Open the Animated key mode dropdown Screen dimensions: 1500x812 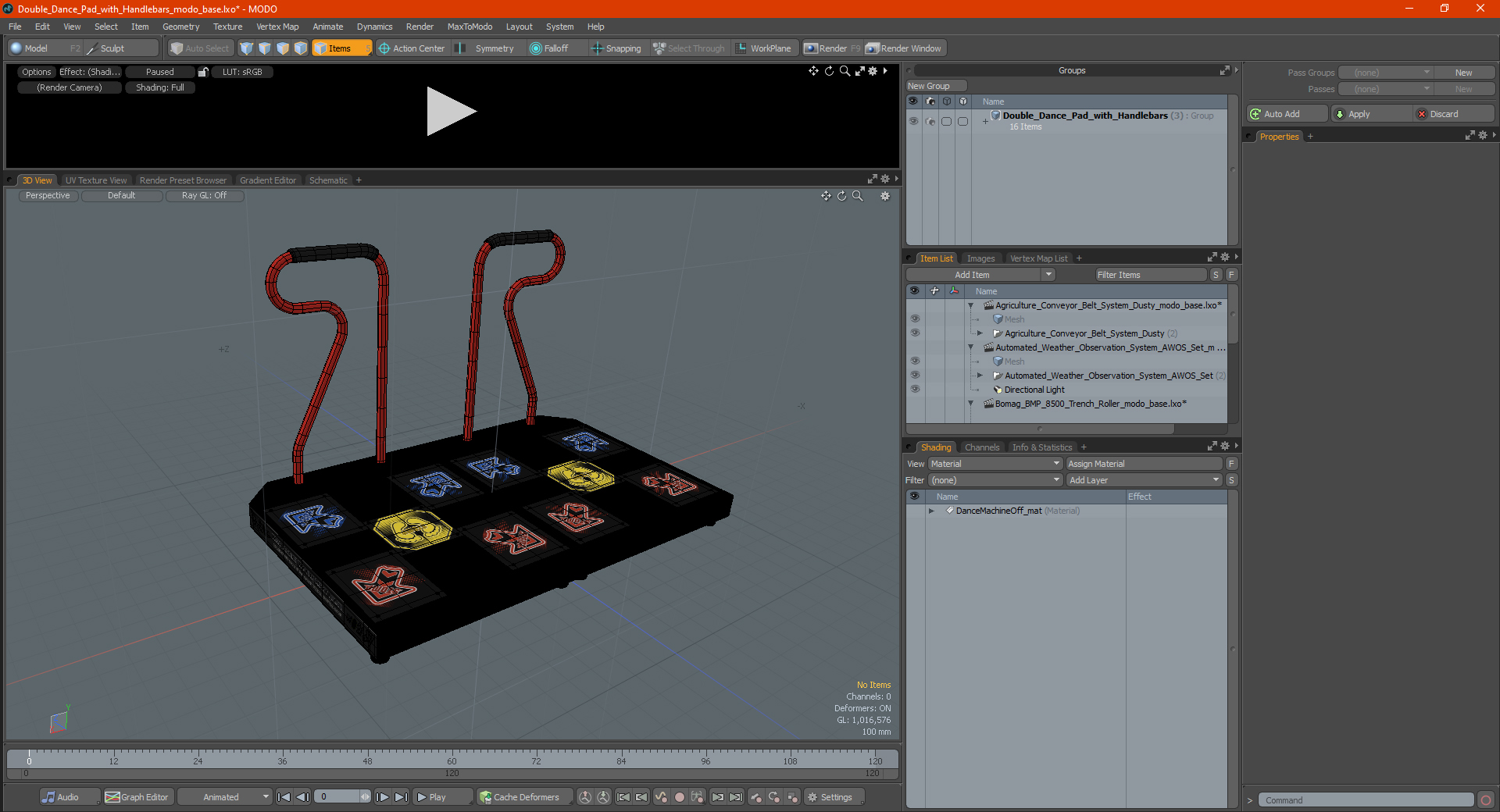[x=225, y=797]
